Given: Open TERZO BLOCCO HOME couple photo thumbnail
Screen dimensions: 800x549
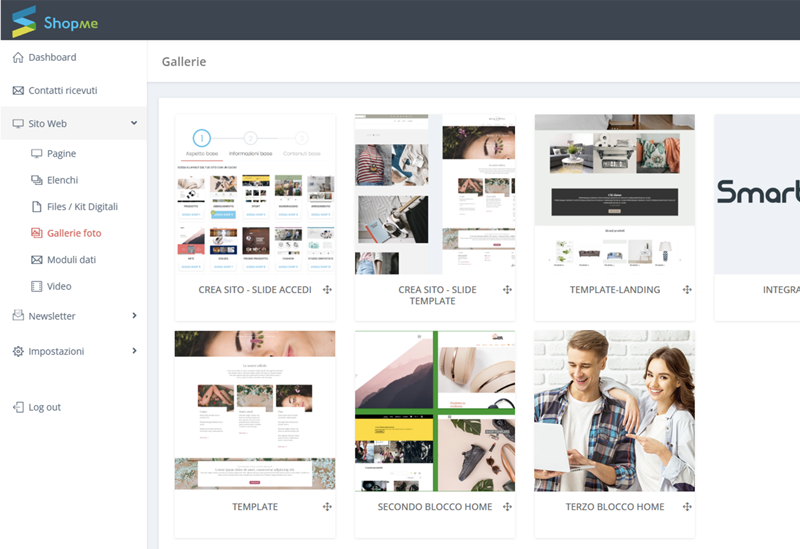Looking at the screenshot, I should pyautogui.click(x=615, y=411).
